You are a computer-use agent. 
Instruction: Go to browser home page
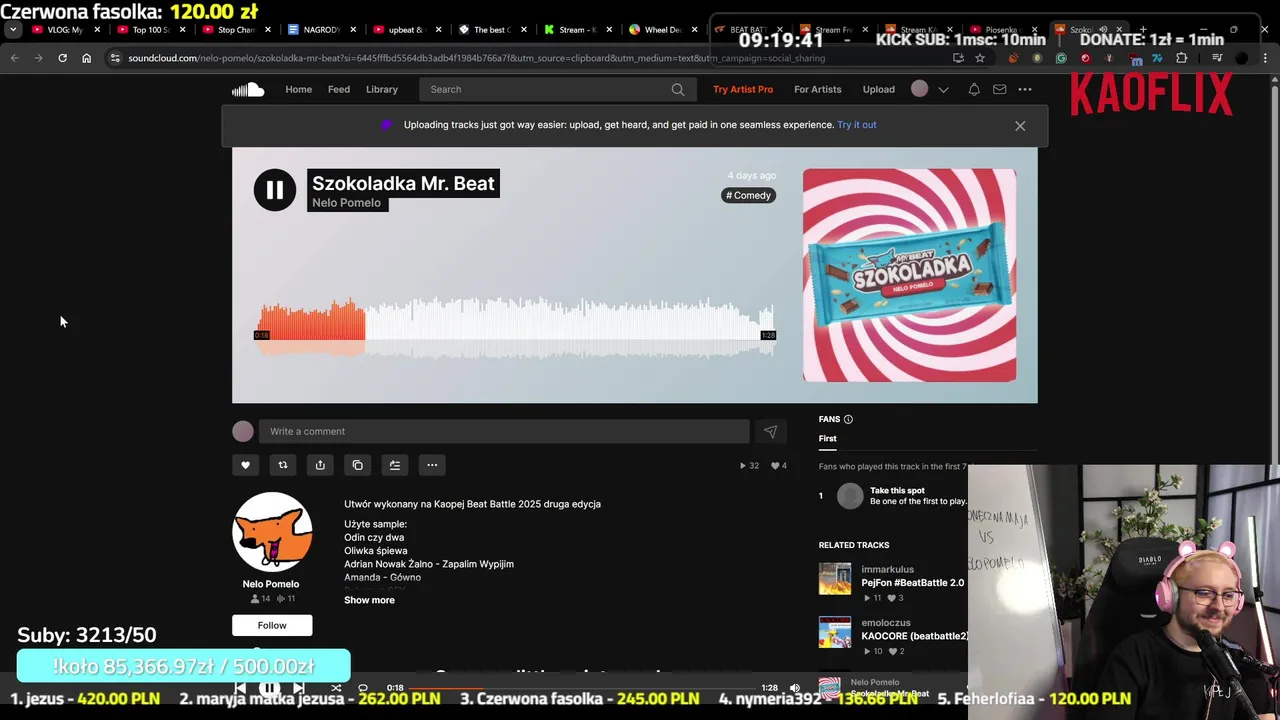(86, 58)
